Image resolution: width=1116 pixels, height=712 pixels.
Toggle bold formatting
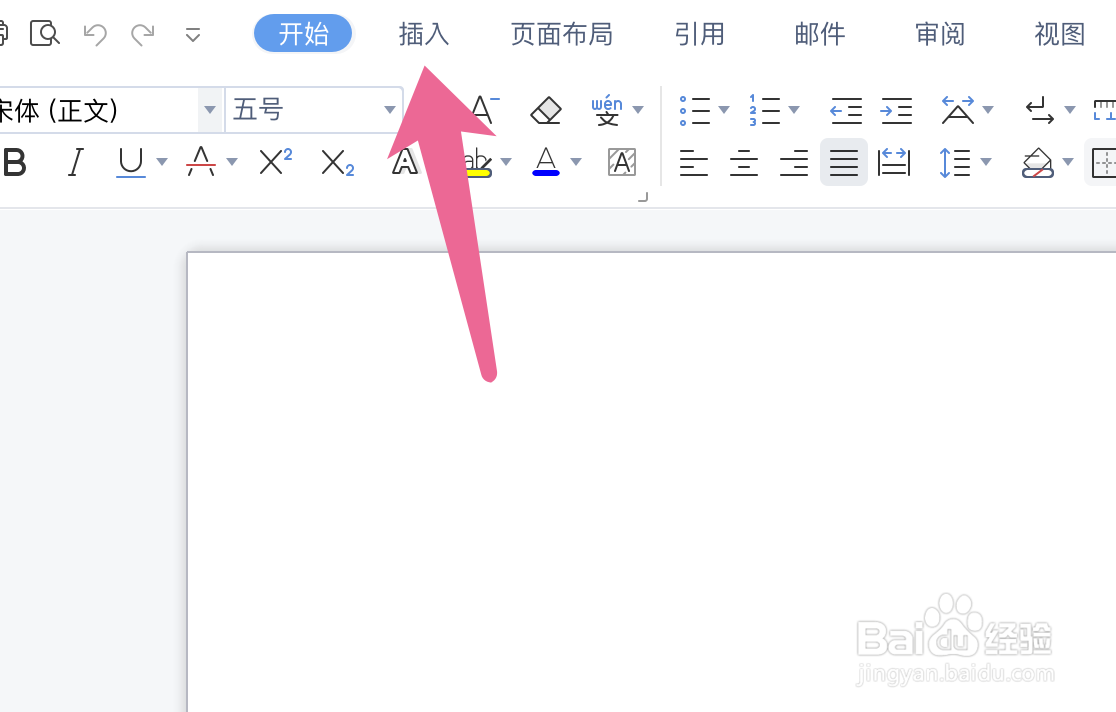point(15,162)
